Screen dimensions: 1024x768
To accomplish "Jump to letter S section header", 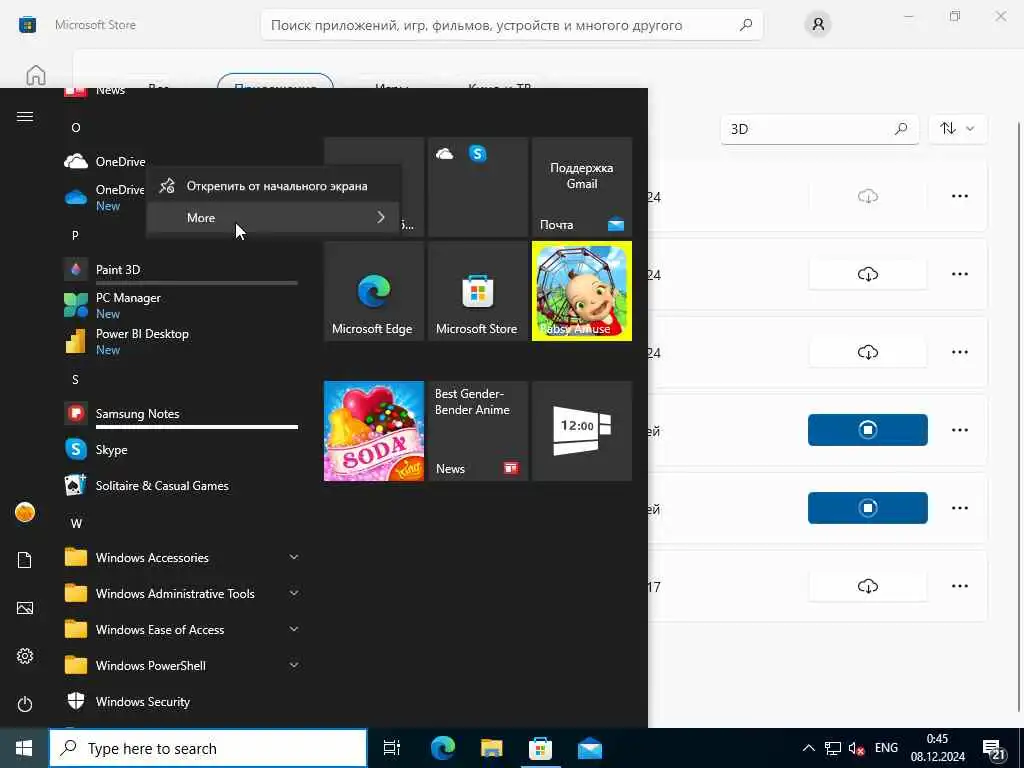I will [x=75, y=379].
